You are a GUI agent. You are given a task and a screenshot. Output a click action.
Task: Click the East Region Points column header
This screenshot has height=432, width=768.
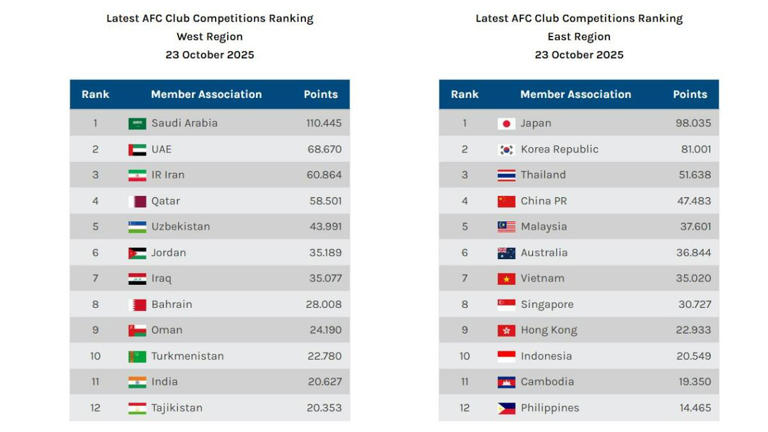click(x=690, y=95)
